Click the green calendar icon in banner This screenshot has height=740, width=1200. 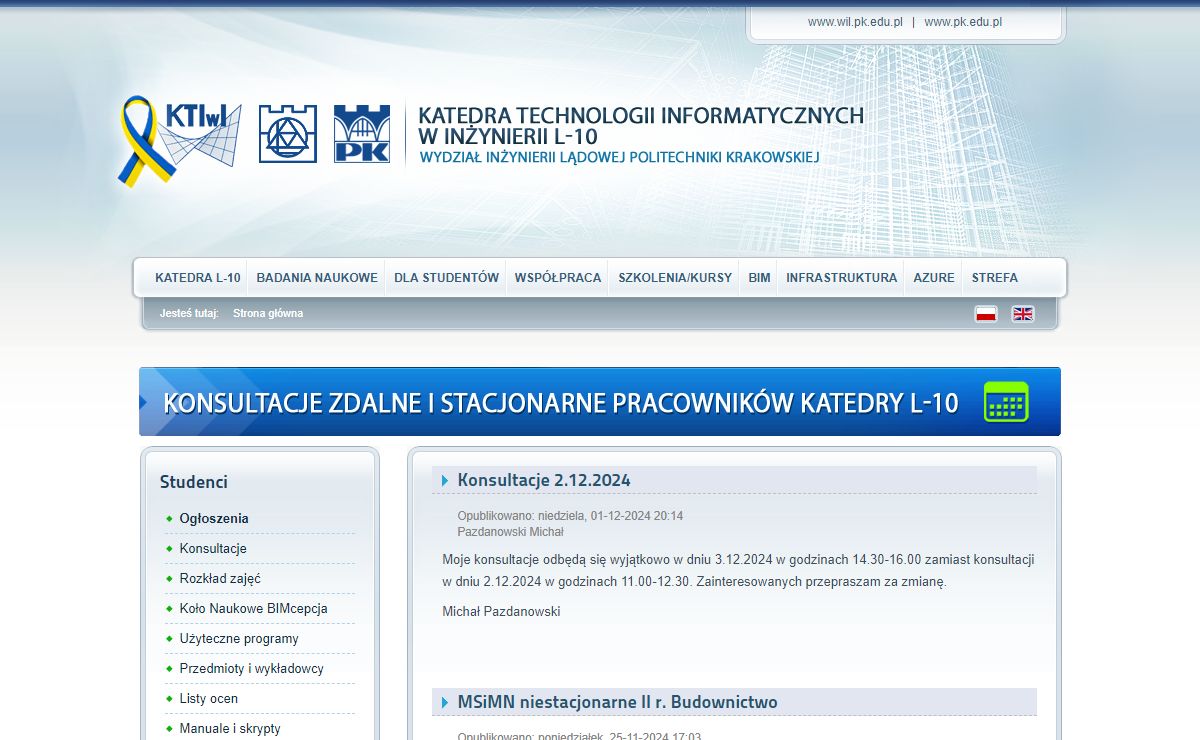[x=1006, y=402]
